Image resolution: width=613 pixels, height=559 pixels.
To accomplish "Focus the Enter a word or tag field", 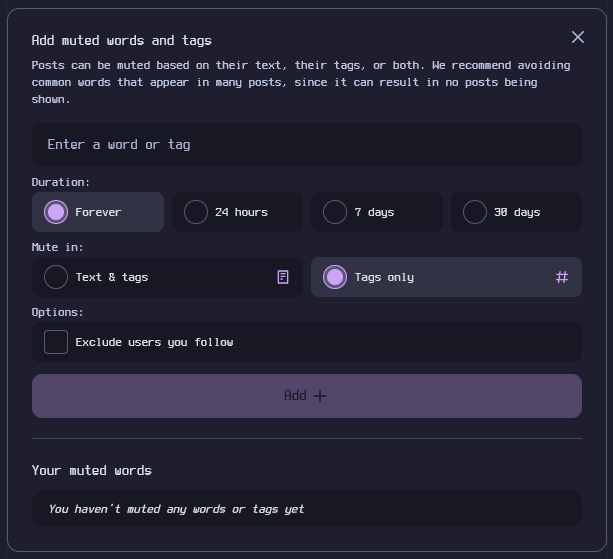I will [306, 145].
